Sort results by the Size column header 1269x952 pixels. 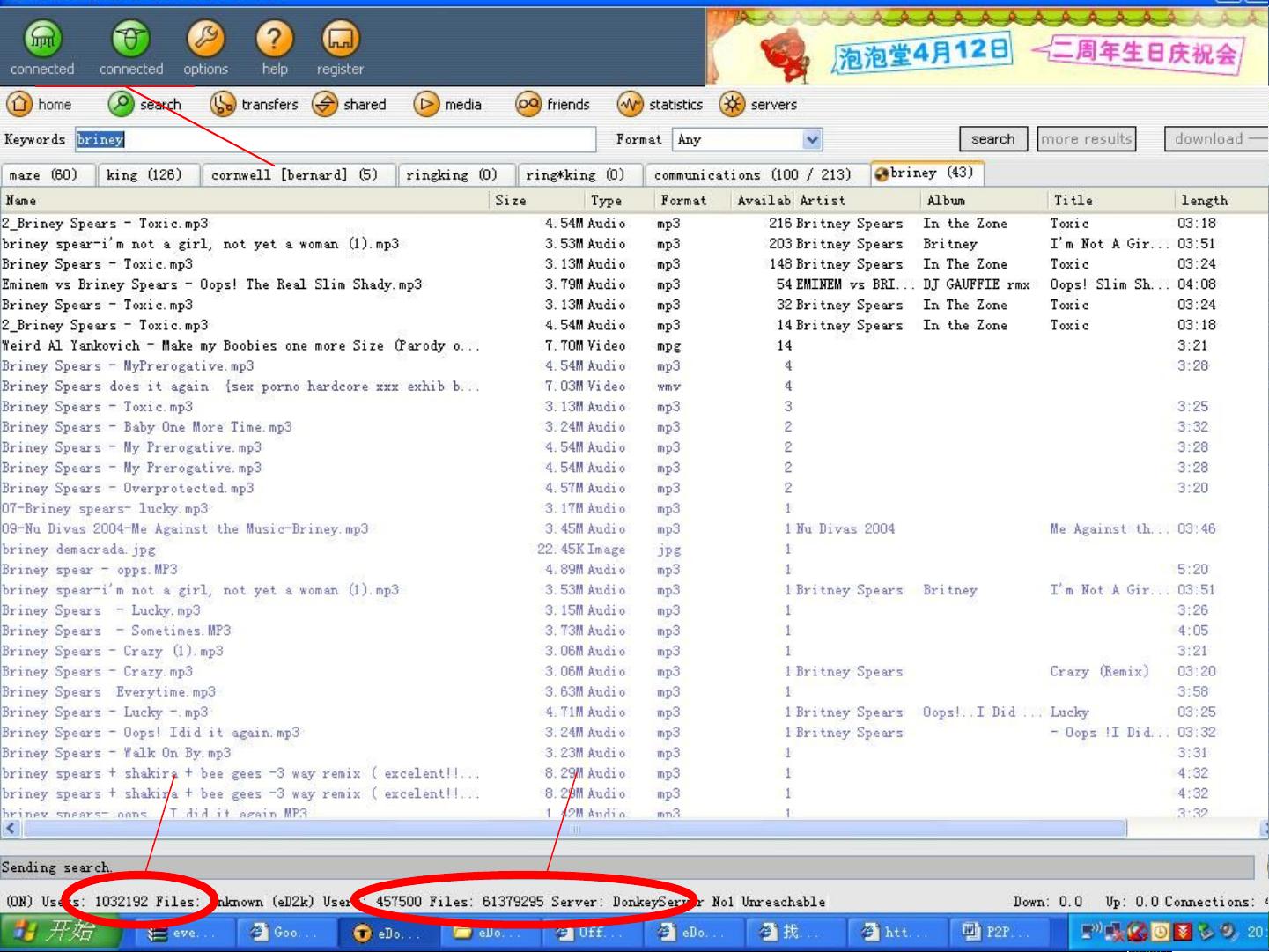pos(537,201)
